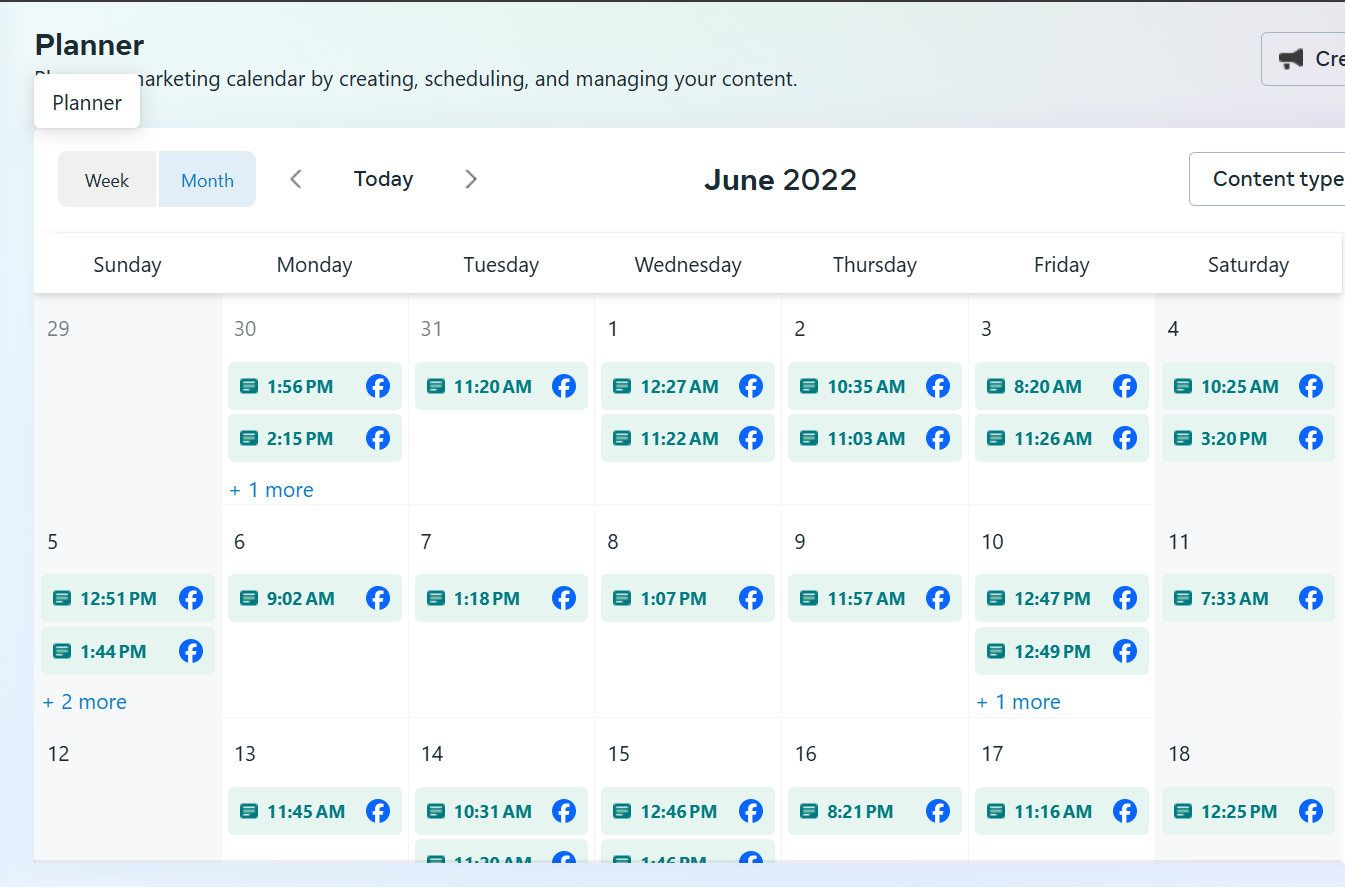Jump to Today in calendar
This screenshot has height=887, width=1345.
[383, 179]
